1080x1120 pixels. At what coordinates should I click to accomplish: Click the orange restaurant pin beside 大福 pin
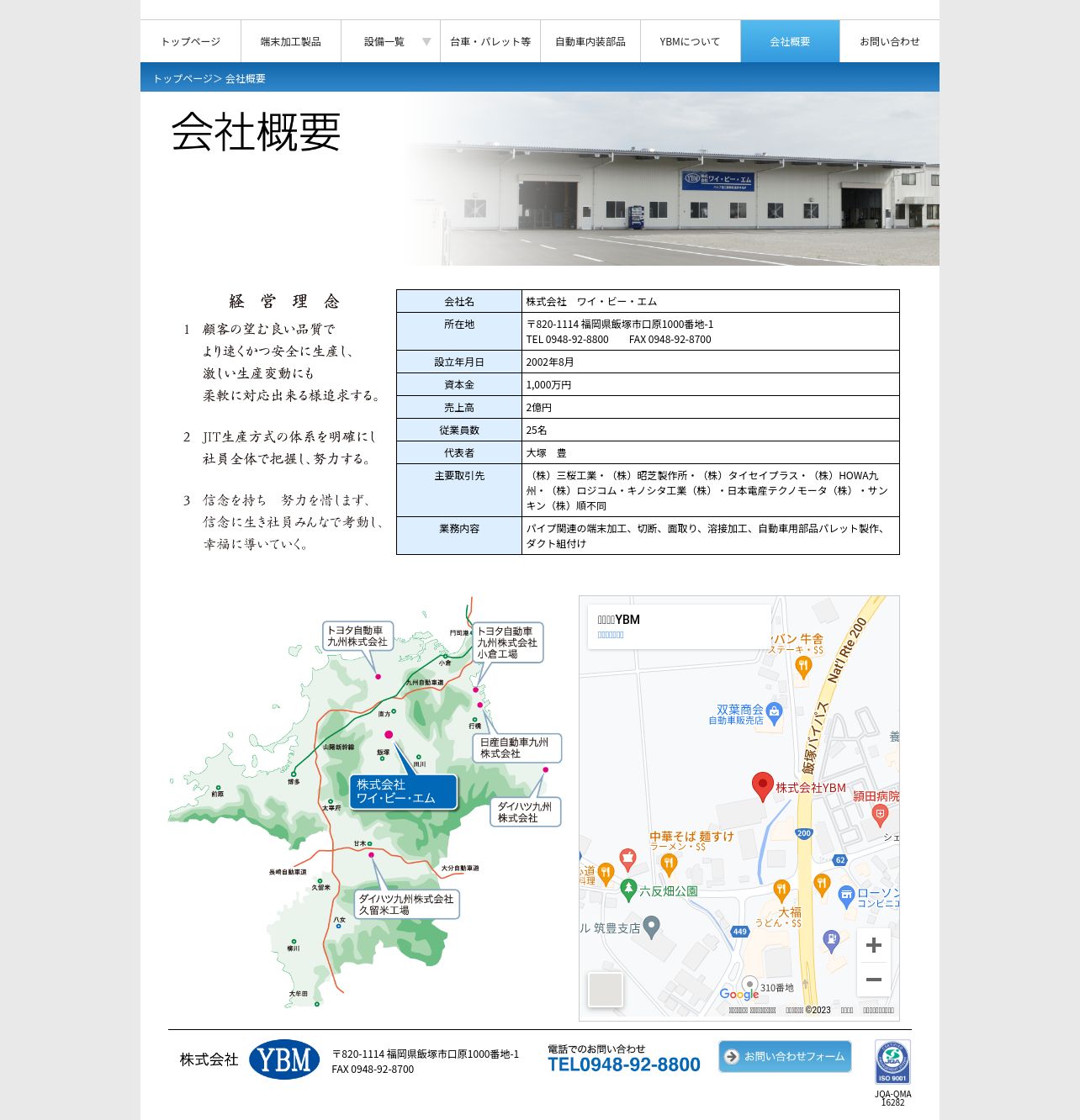pos(822,885)
